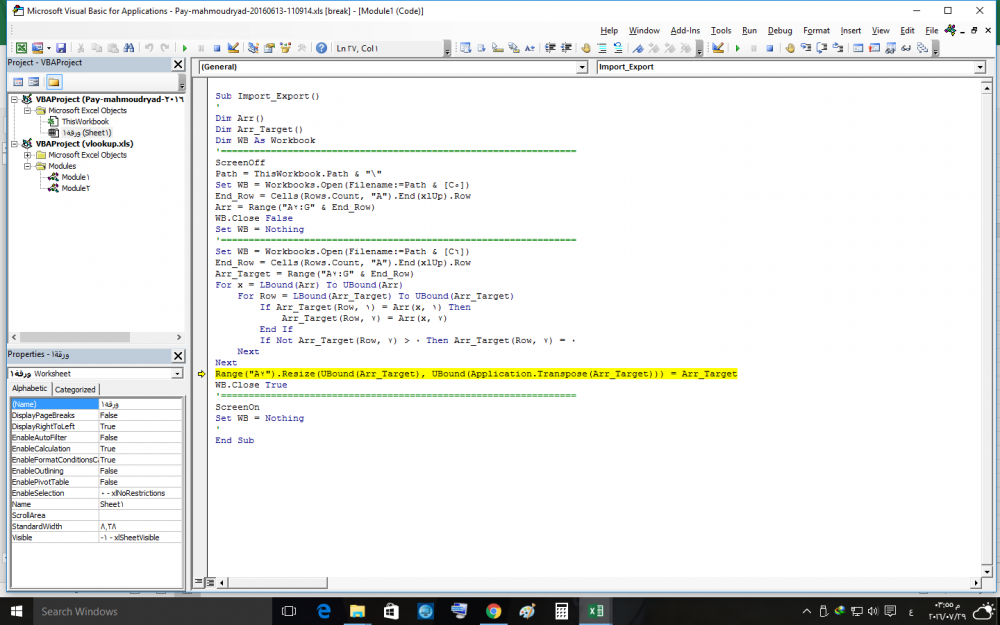Toggle Folders view in Project panel
1000x625 pixels.
[x=54, y=82]
